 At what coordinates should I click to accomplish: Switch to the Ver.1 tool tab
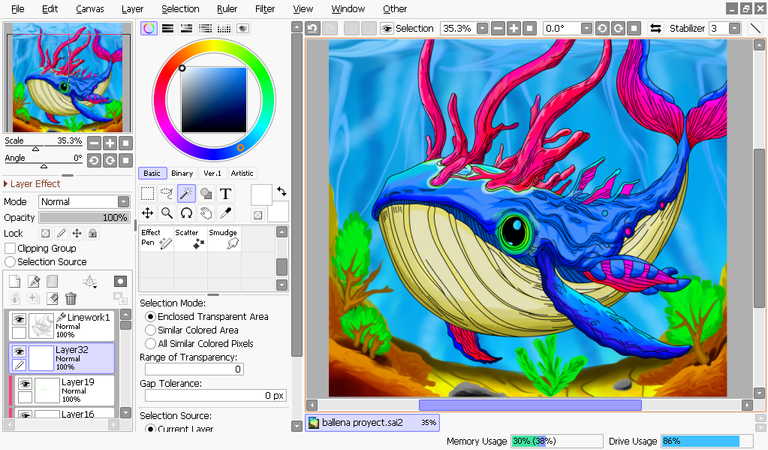(212, 173)
